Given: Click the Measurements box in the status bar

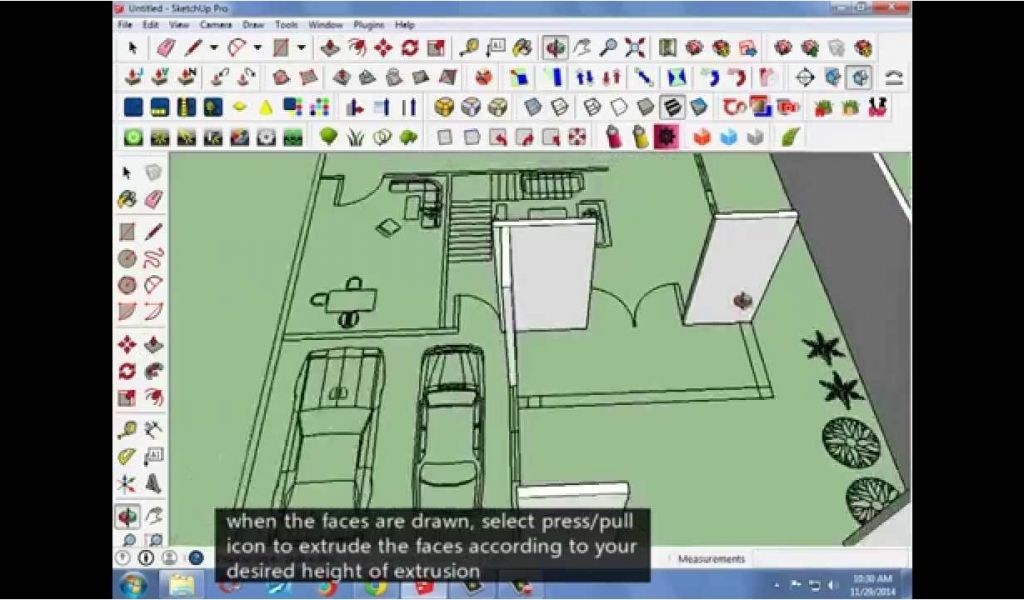Looking at the screenshot, I should click(x=711, y=559).
